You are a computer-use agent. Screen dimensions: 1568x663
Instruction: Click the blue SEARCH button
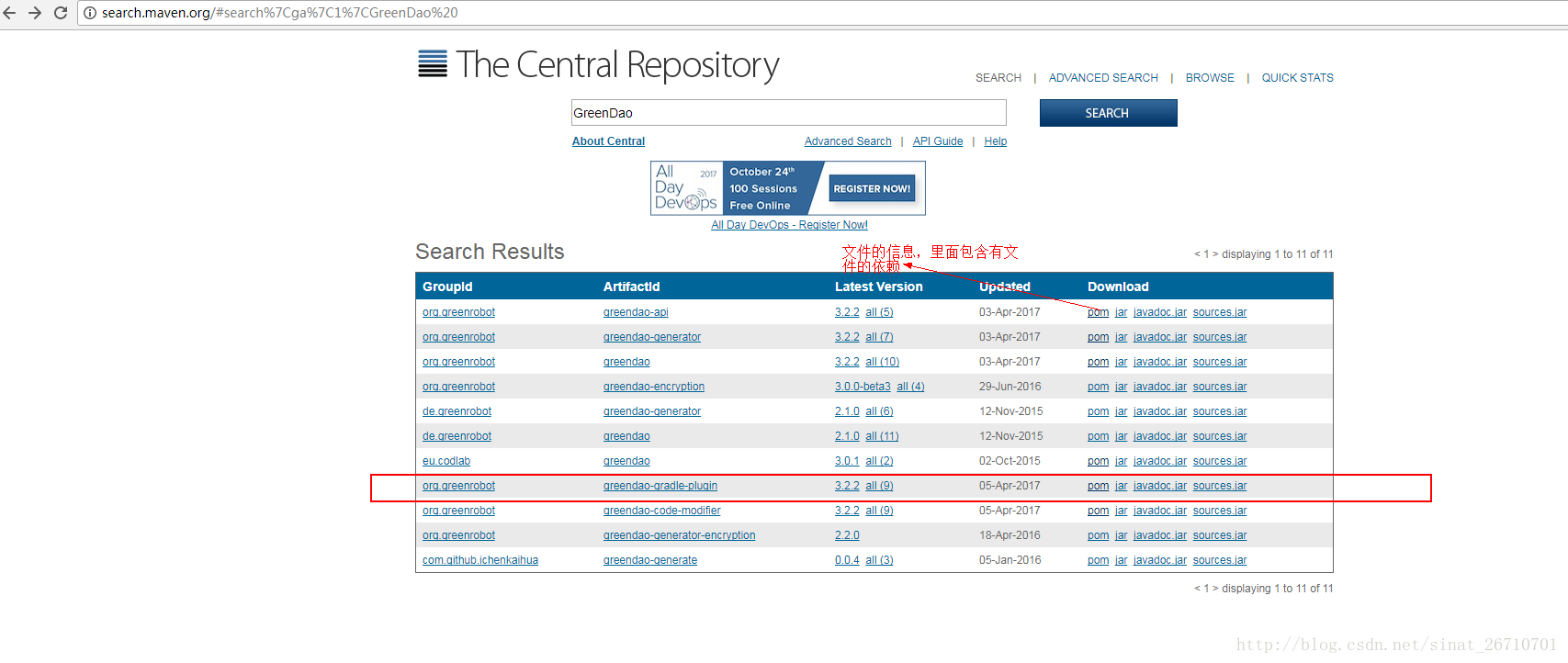click(1108, 113)
